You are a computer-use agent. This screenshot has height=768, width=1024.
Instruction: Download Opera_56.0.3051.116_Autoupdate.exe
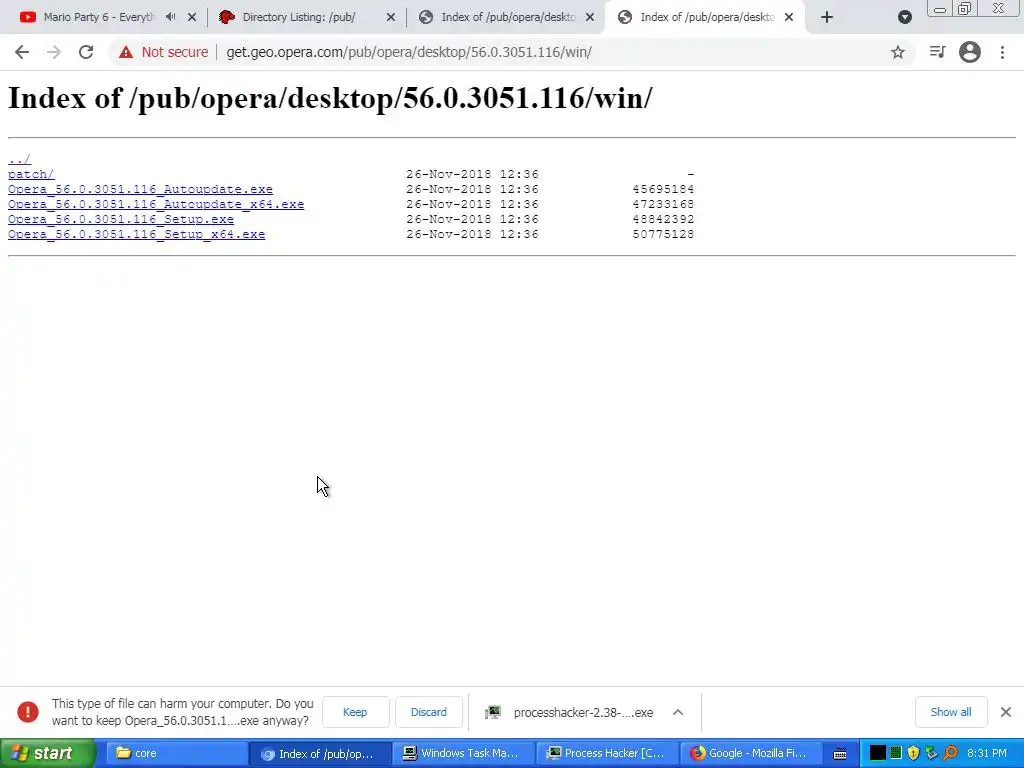coord(140,189)
